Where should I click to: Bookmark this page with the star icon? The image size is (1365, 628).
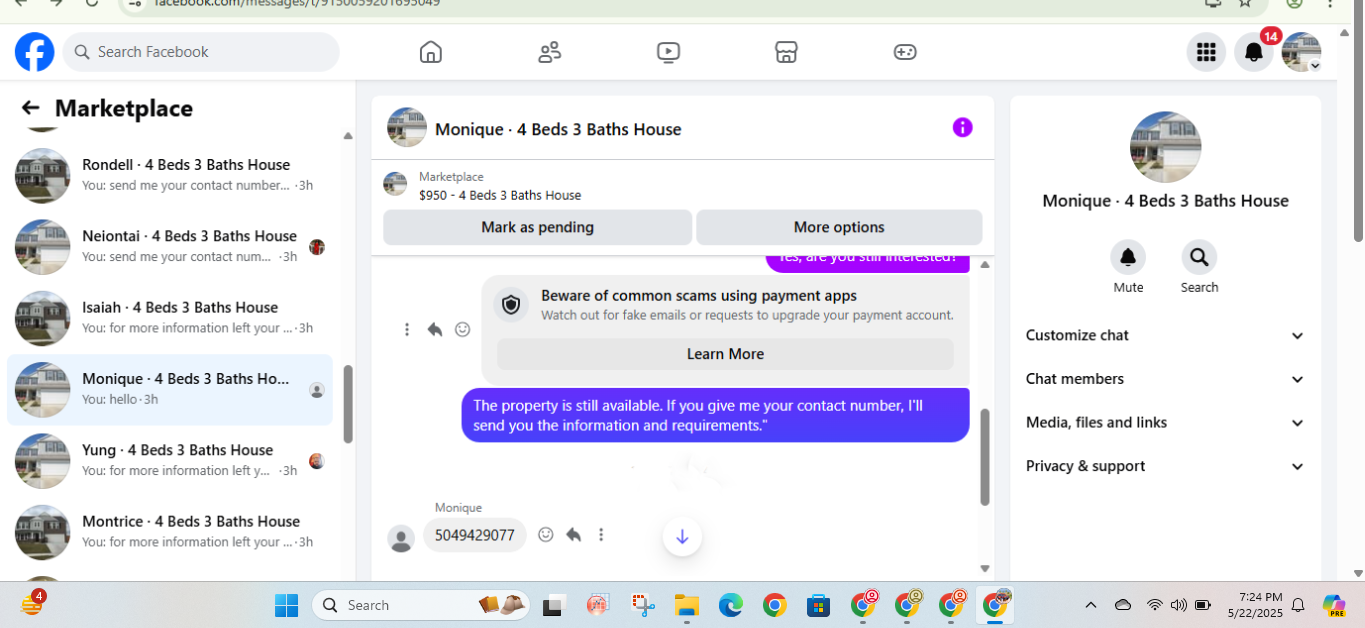(x=1245, y=3)
